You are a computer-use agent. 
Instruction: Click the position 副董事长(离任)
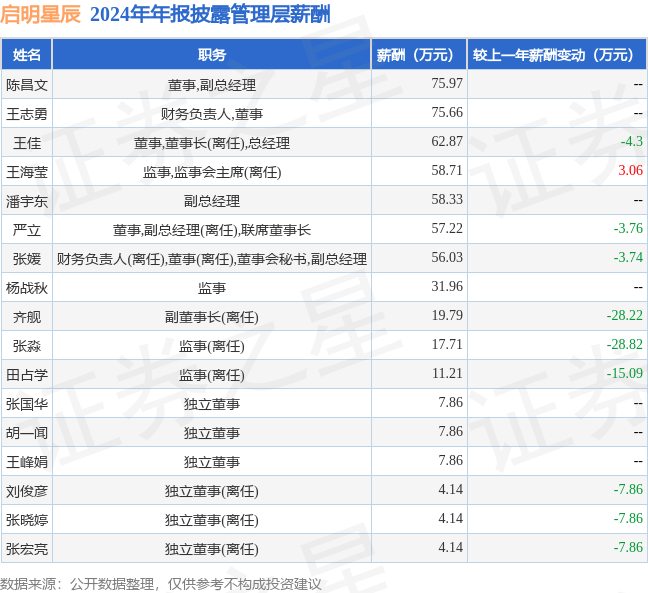[212, 317]
